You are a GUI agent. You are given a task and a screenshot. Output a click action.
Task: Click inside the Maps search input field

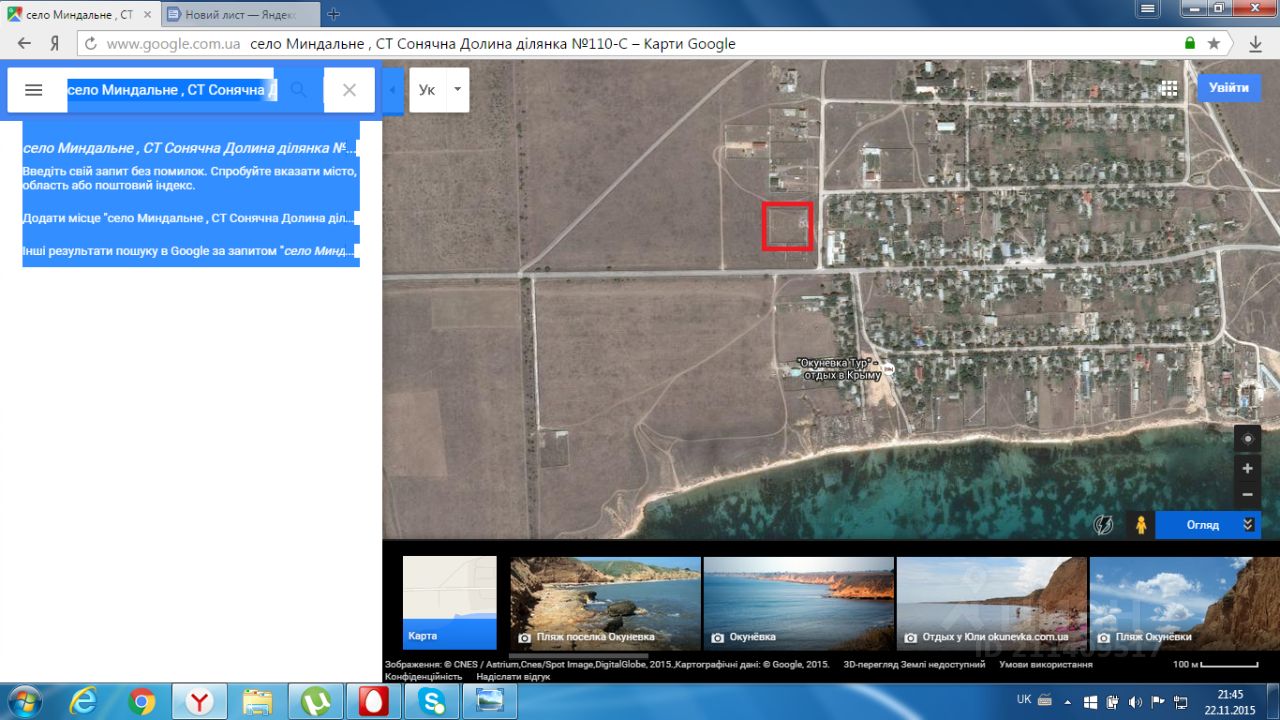click(172, 90)
